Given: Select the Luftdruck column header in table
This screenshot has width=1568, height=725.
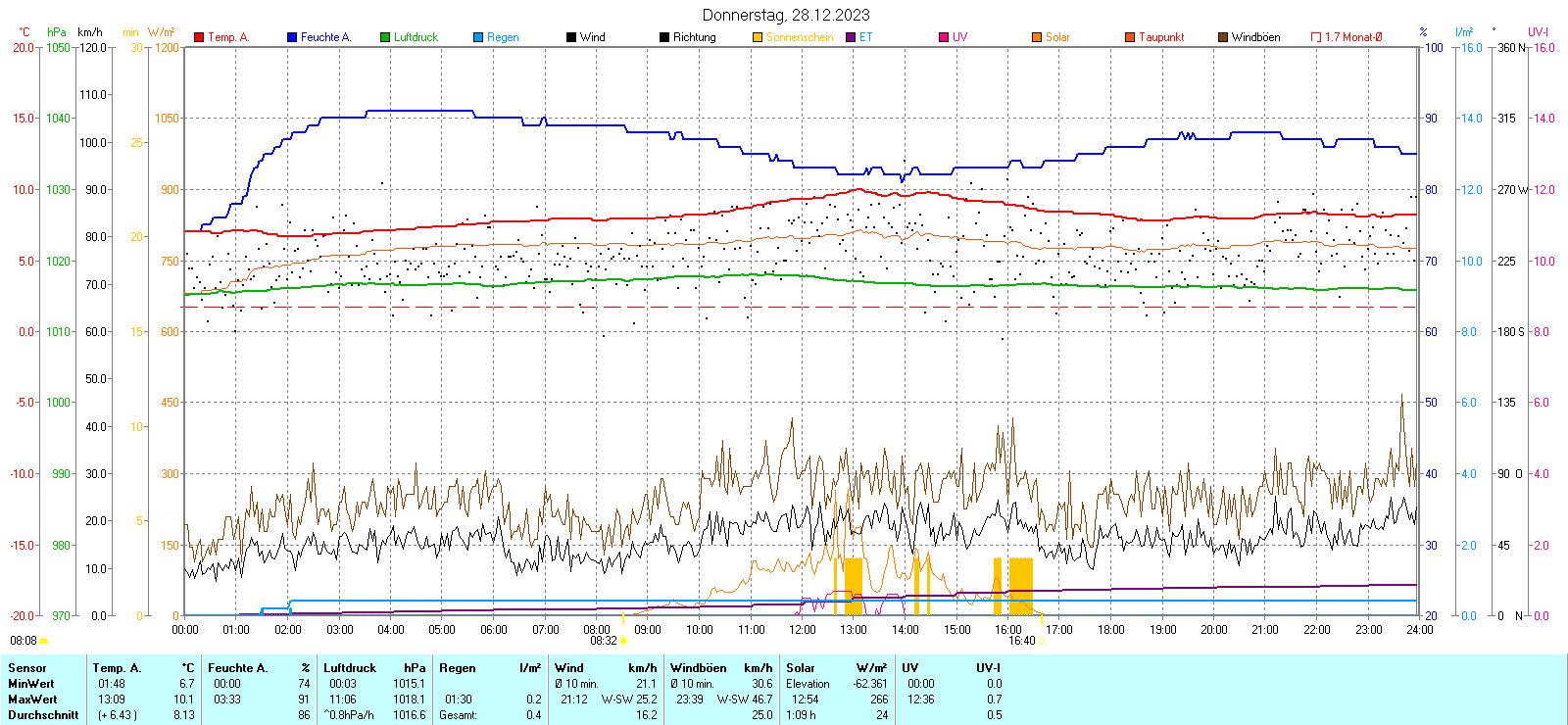Looking at the screenshot, I should 350,668.
